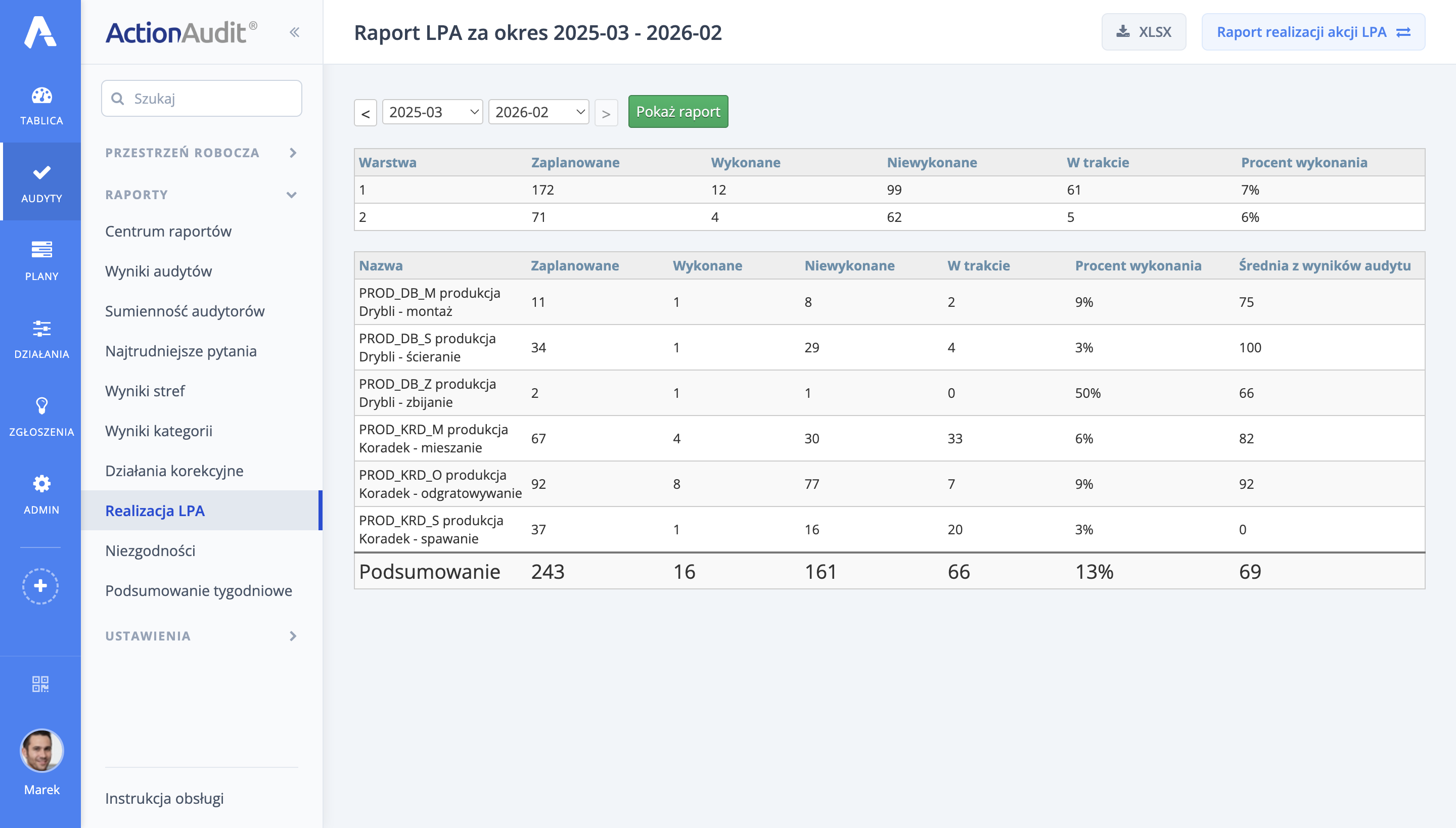Open Wyniki audytów report menu item
The width and height of the screenshot is (1456, 828).
point(158,271)
